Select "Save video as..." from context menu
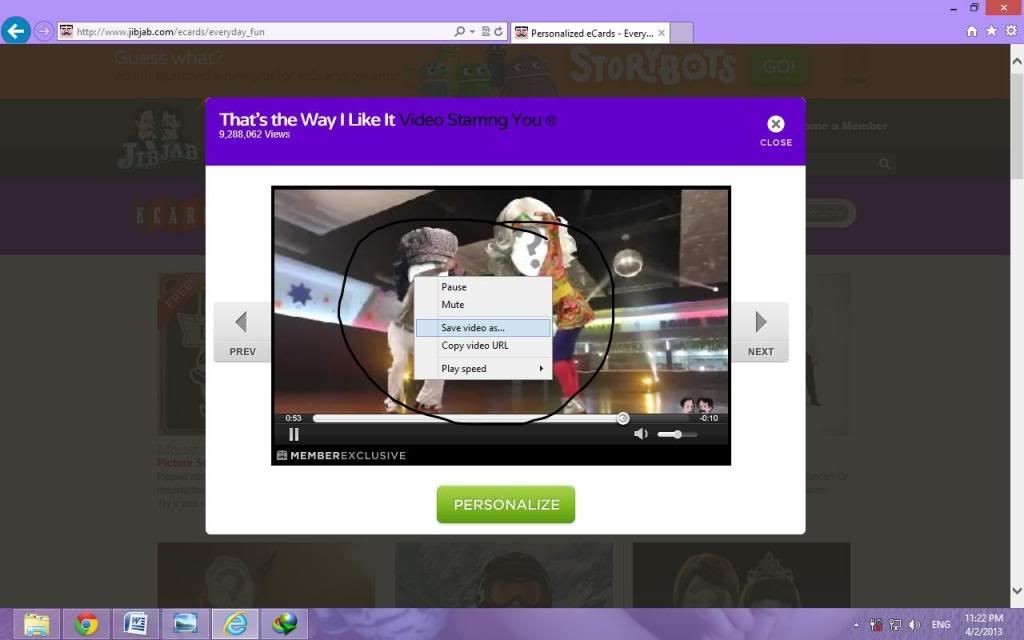Image resolution: width=1024 pixels, height=640 pixels. pyautogui.click(x=484, y=328)
